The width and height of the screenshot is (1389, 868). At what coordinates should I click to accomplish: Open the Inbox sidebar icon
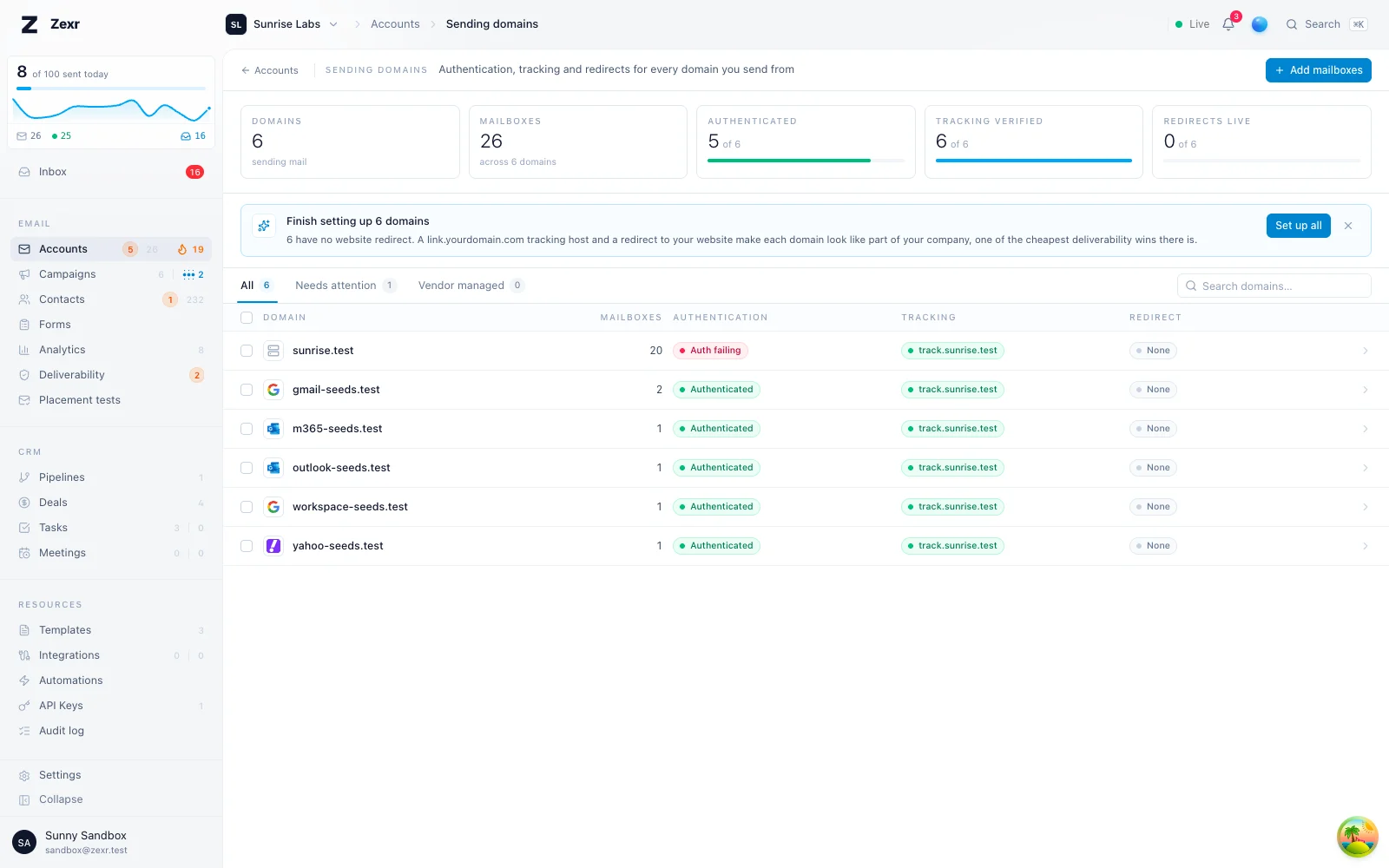(24, 172)
